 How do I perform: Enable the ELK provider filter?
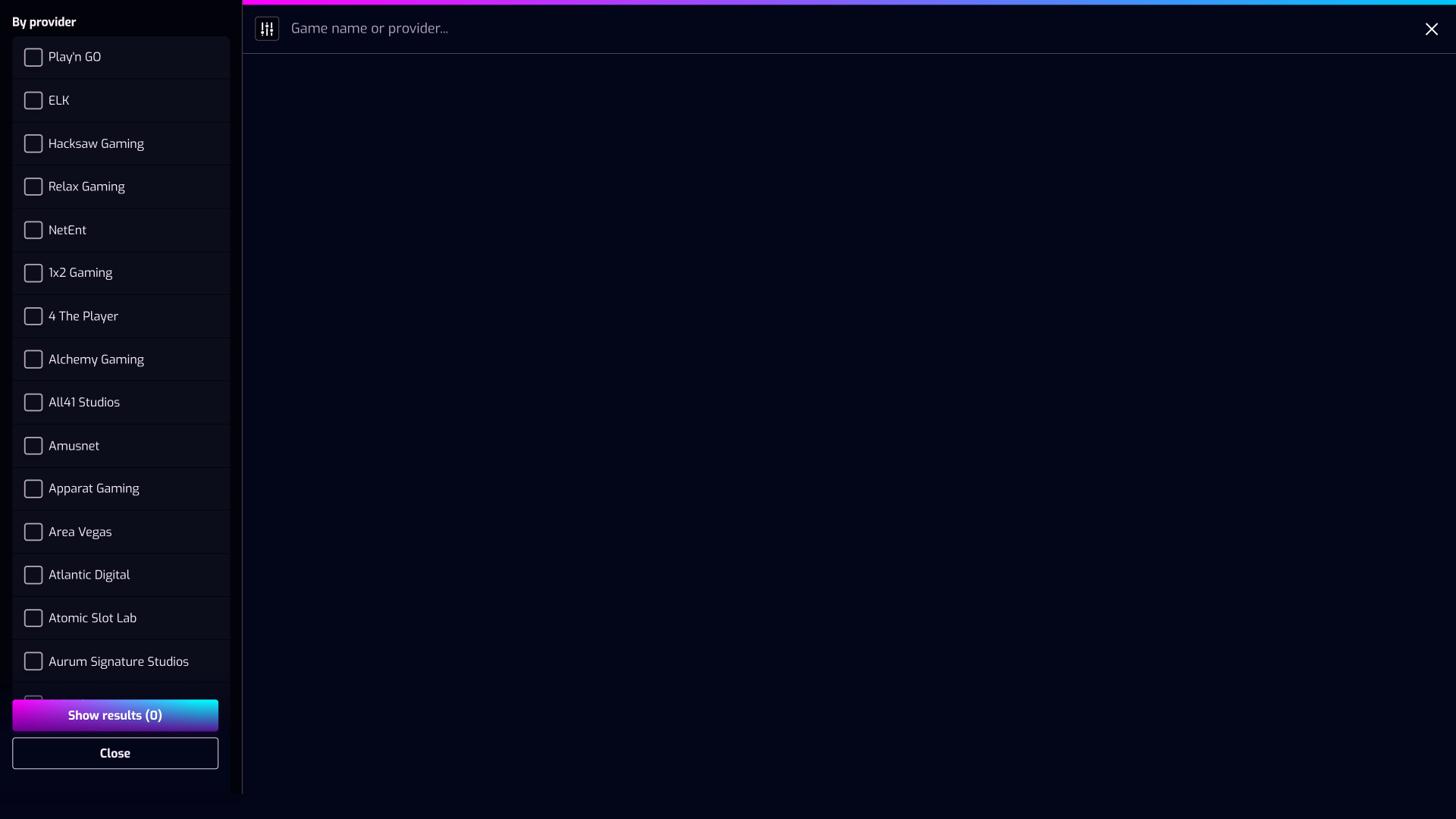click(x=33, y=101)
